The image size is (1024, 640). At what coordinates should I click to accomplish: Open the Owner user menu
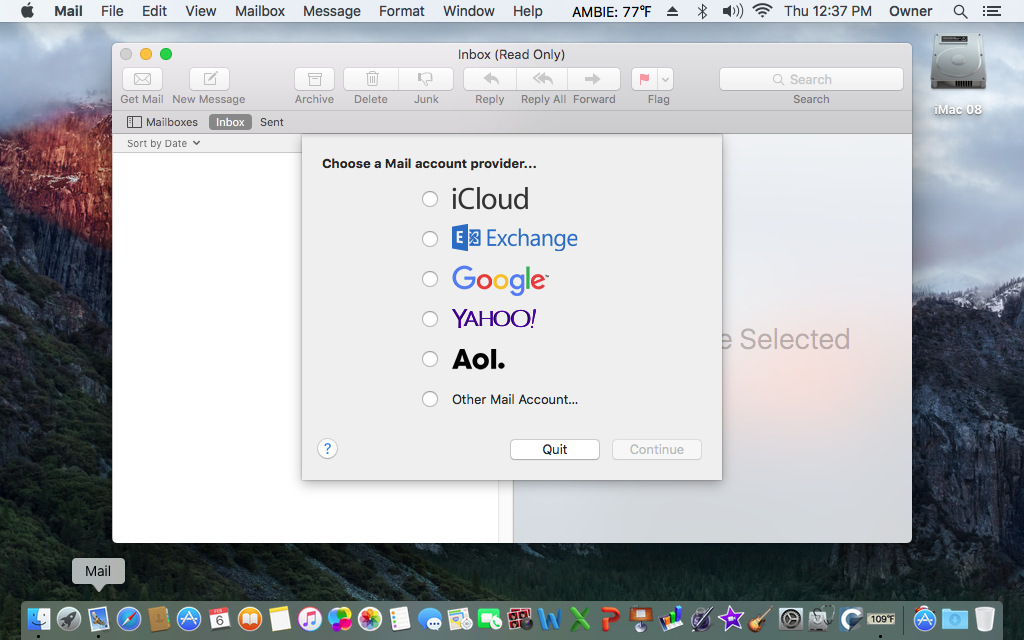(910, 11)
